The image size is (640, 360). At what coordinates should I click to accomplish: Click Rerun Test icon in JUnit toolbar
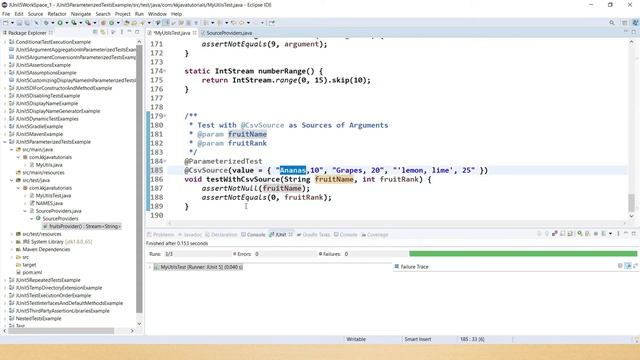(x=580, y=233)
